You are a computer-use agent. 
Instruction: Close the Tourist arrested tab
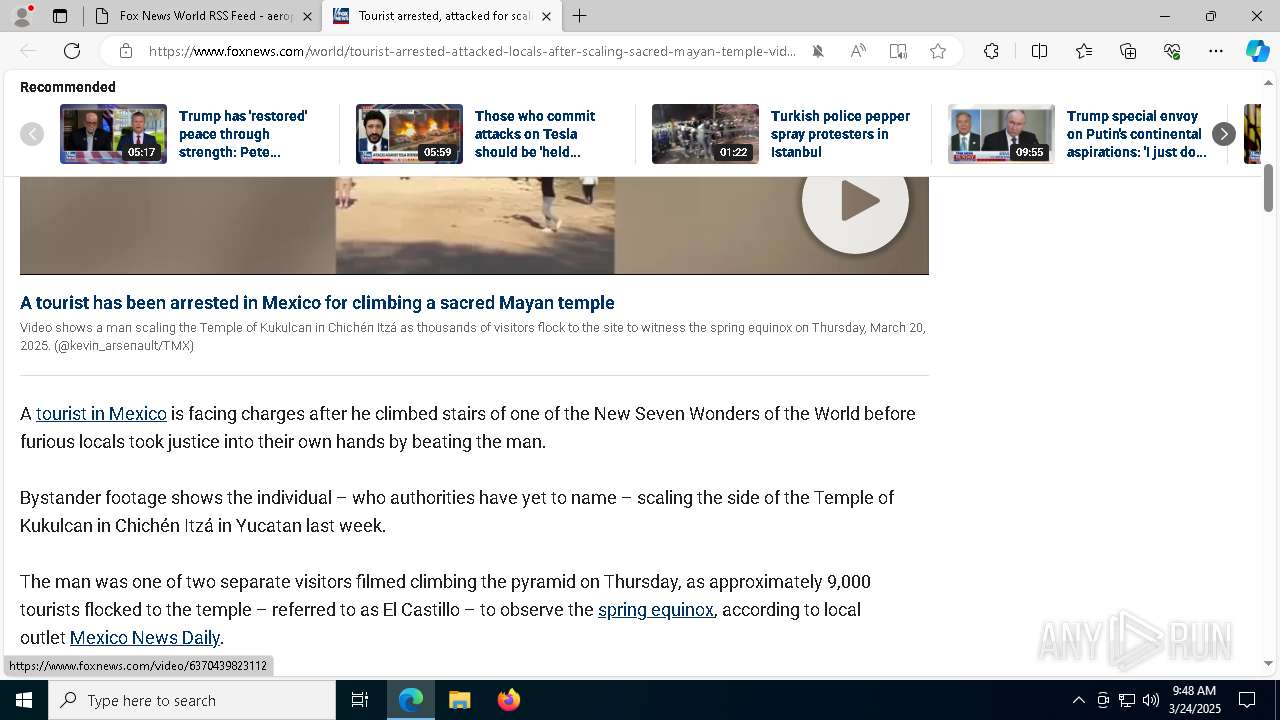click(546, 16)
